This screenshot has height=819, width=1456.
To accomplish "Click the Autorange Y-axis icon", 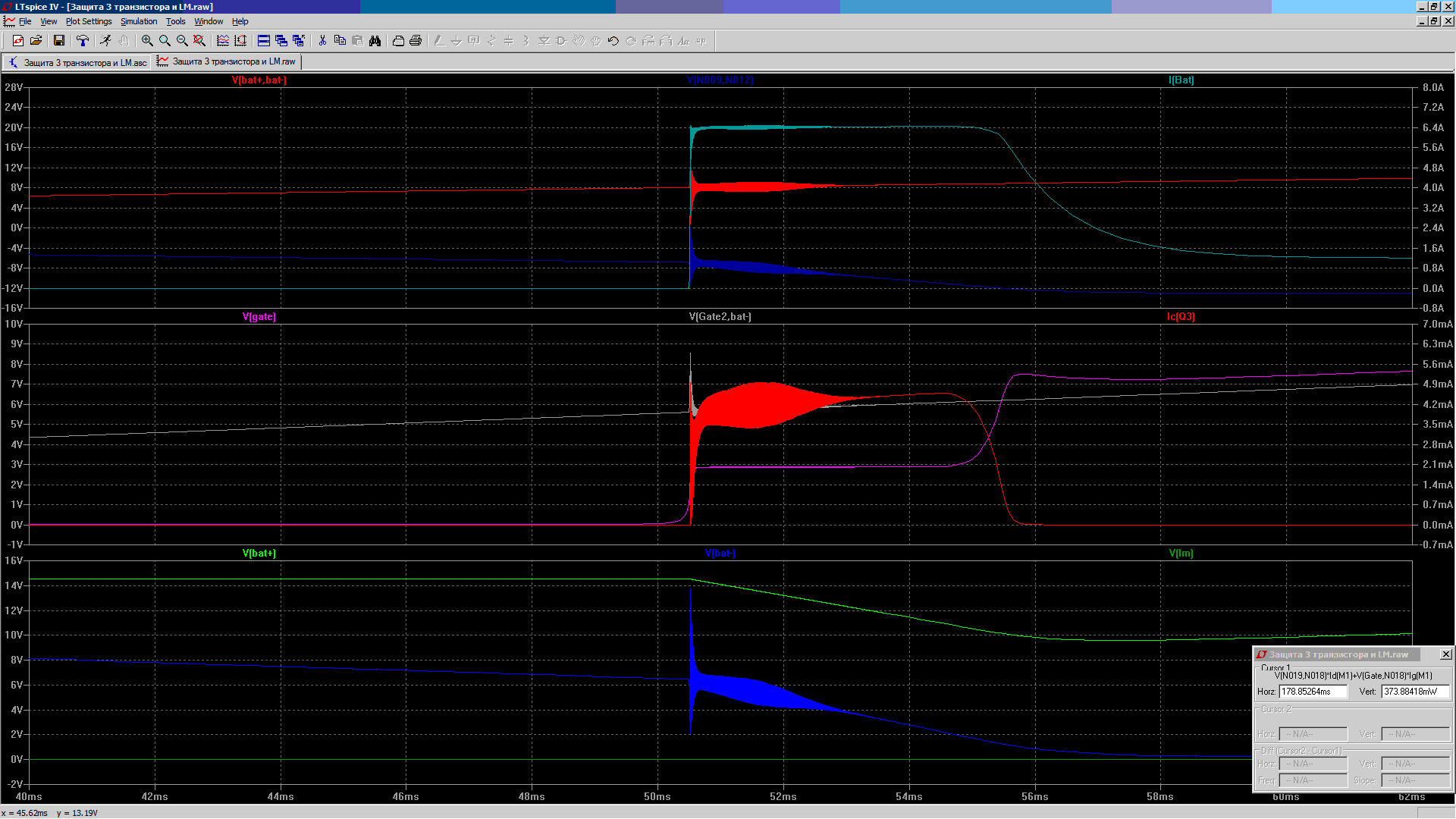I will click(x=240, y=41).
